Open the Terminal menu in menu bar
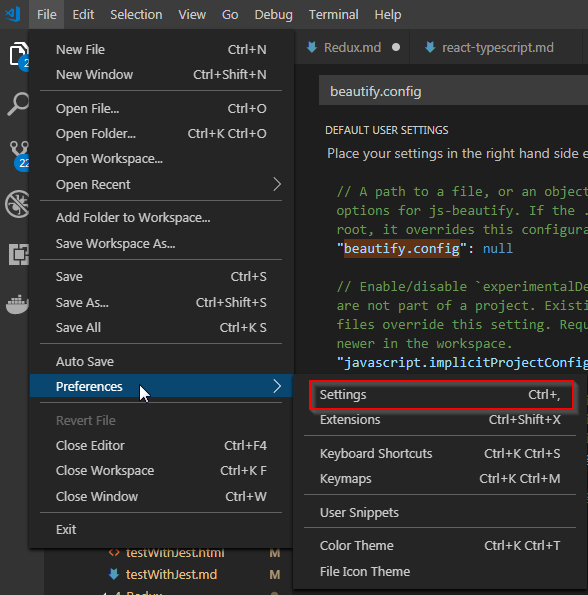Screen dimensions: 588x595 (333, 14)
